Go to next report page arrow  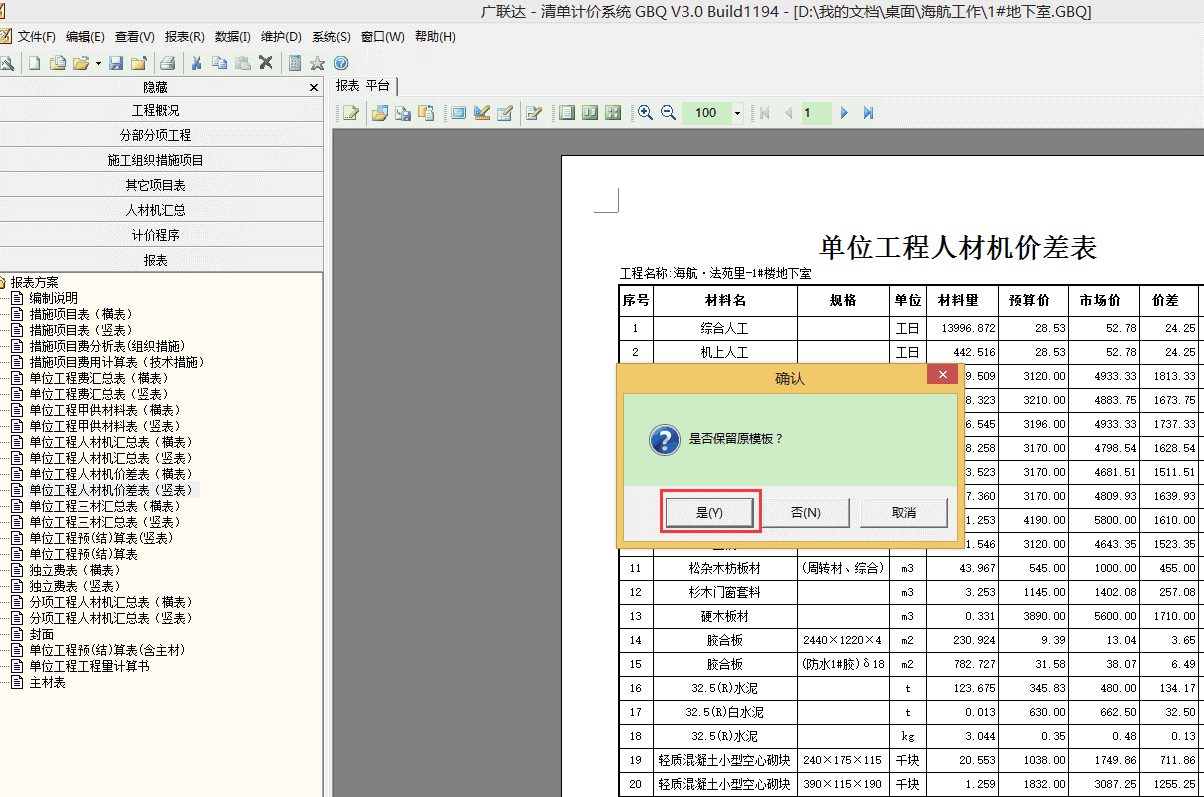click(x=844, y=113)
